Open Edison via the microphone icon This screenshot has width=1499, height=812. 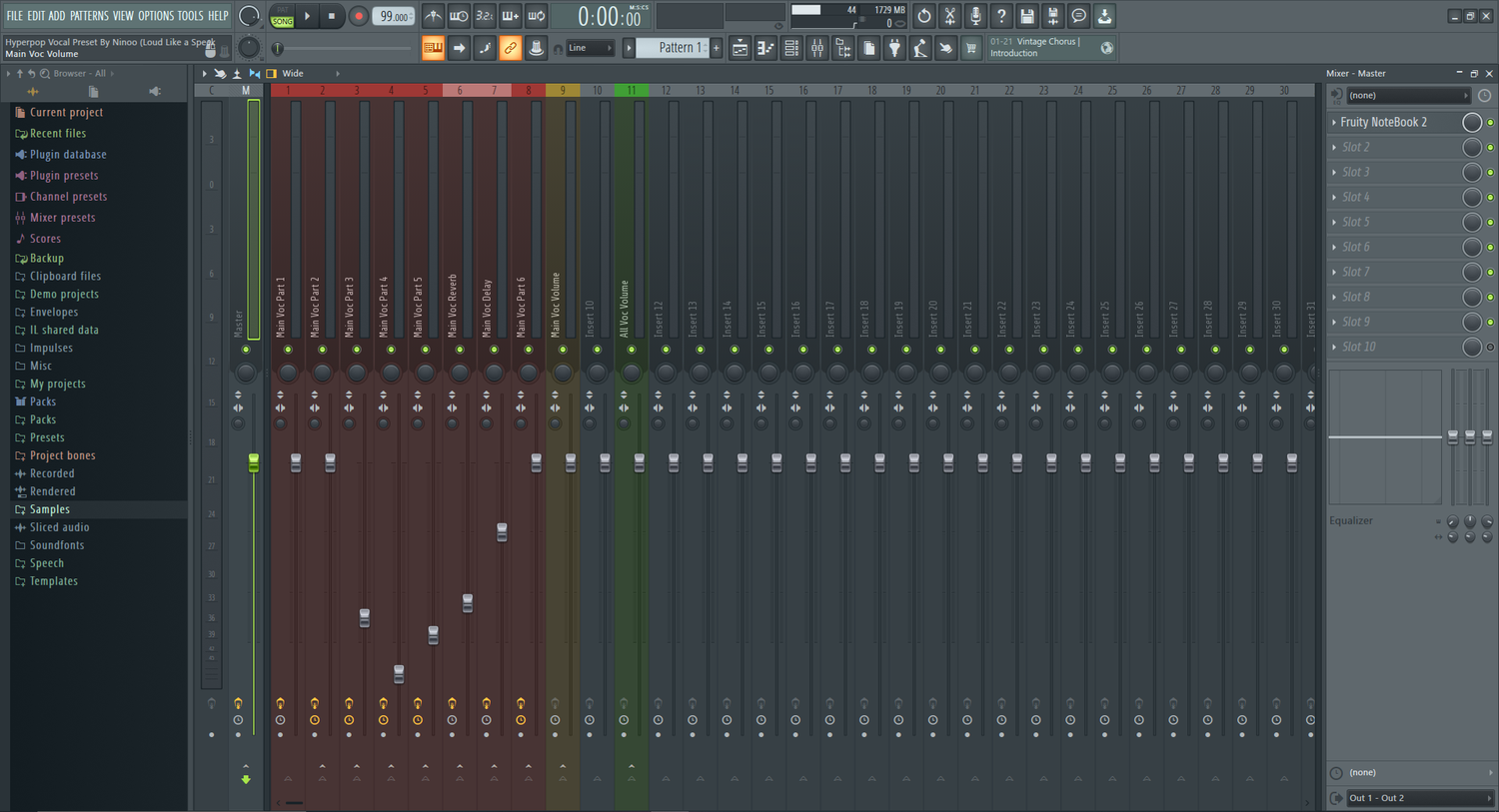pos(975,16)
